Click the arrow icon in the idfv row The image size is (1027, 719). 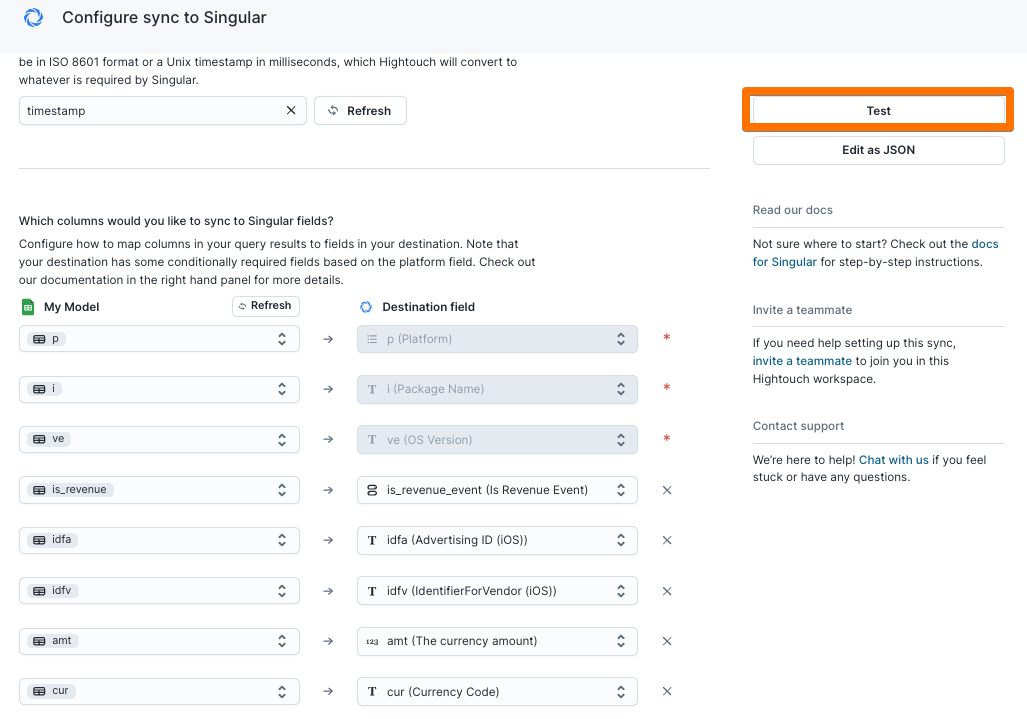coord(328,591)
